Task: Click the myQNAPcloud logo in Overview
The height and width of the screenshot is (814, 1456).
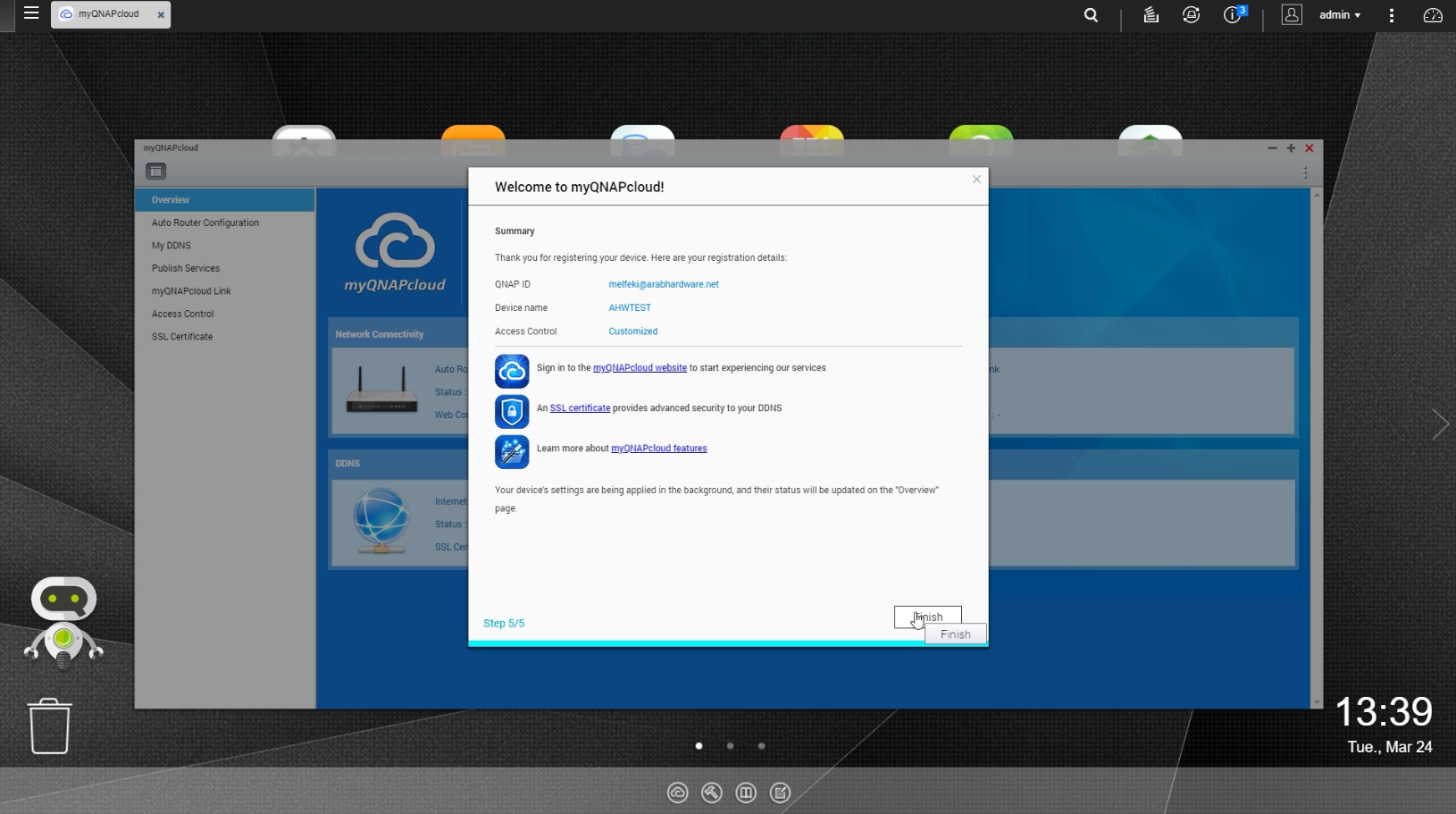Action: (x=394, y=253)
